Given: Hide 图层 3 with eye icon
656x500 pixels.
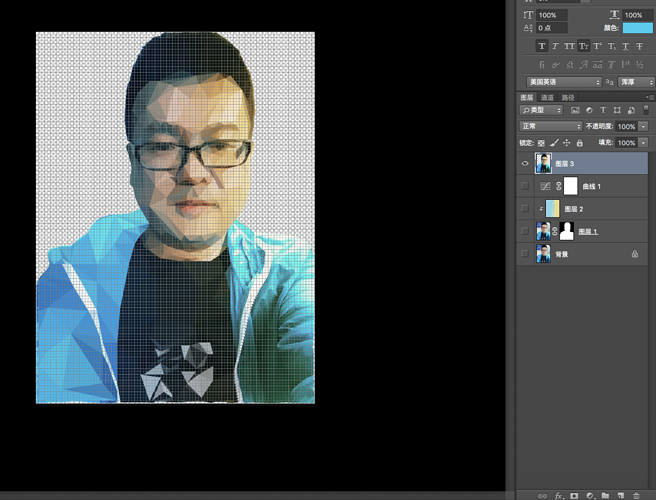Looking at the screenshot, I should pos(525,163).
